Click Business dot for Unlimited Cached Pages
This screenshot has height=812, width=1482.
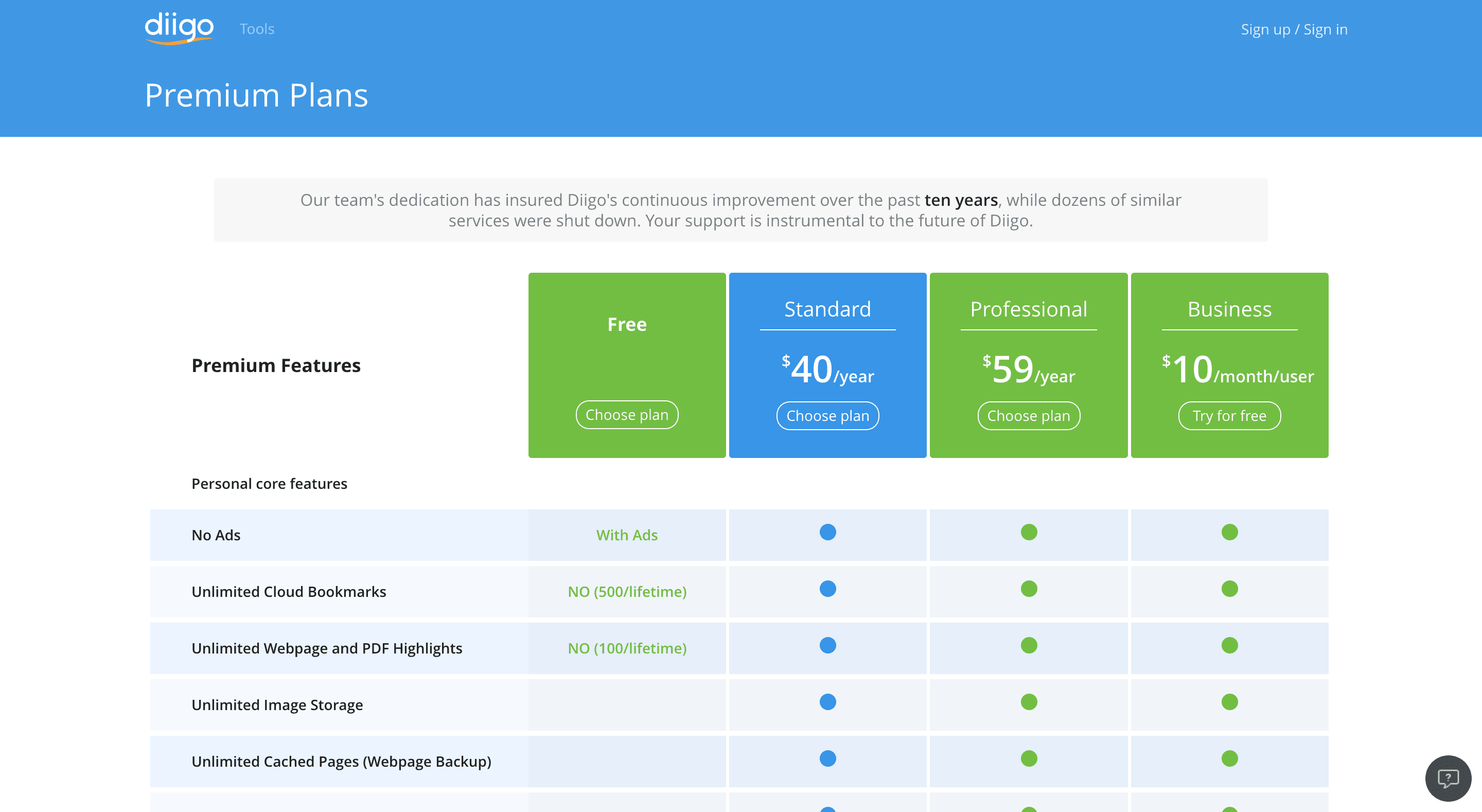coord(1229,758)
